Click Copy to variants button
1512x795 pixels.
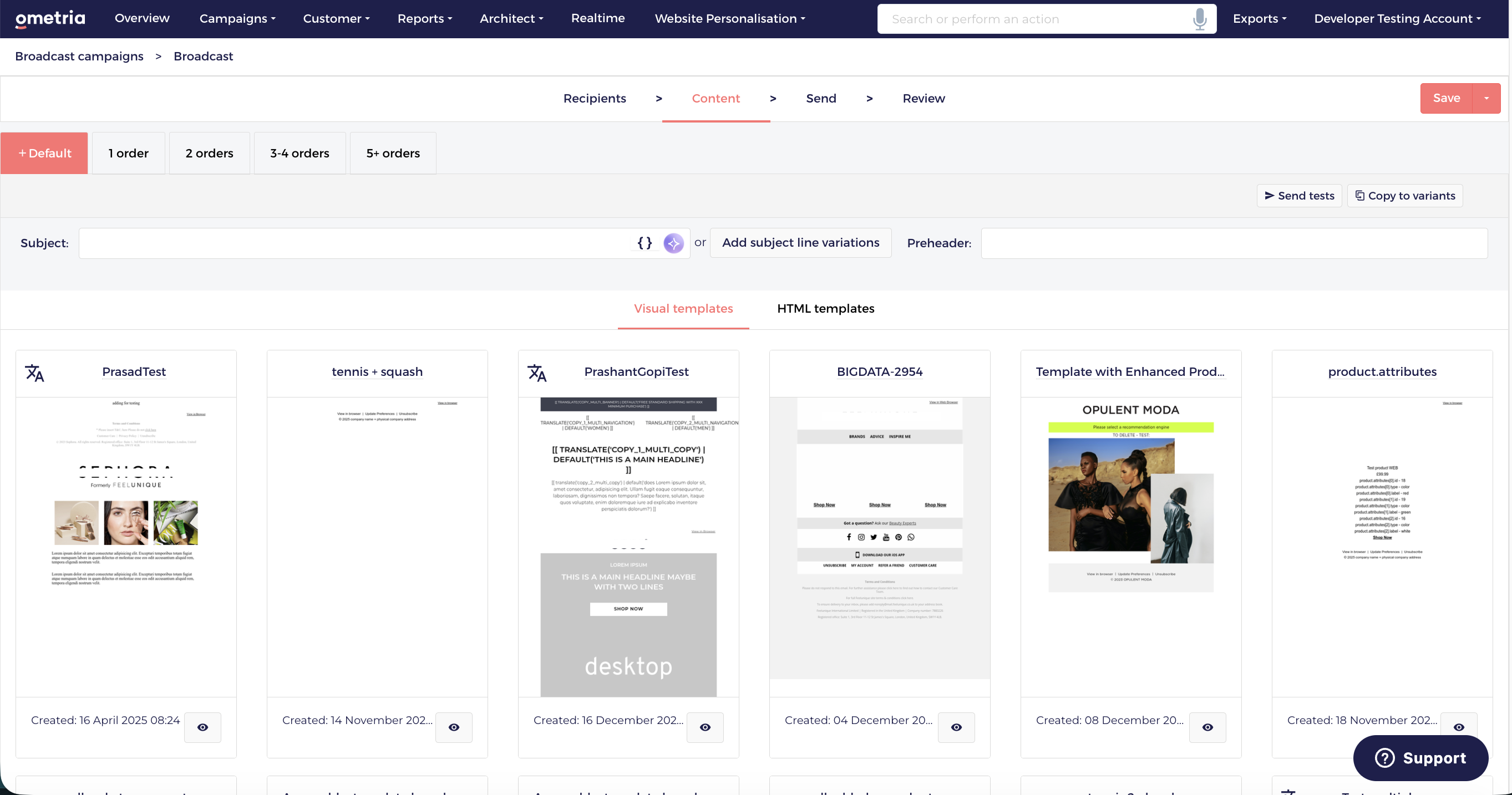1405,195
